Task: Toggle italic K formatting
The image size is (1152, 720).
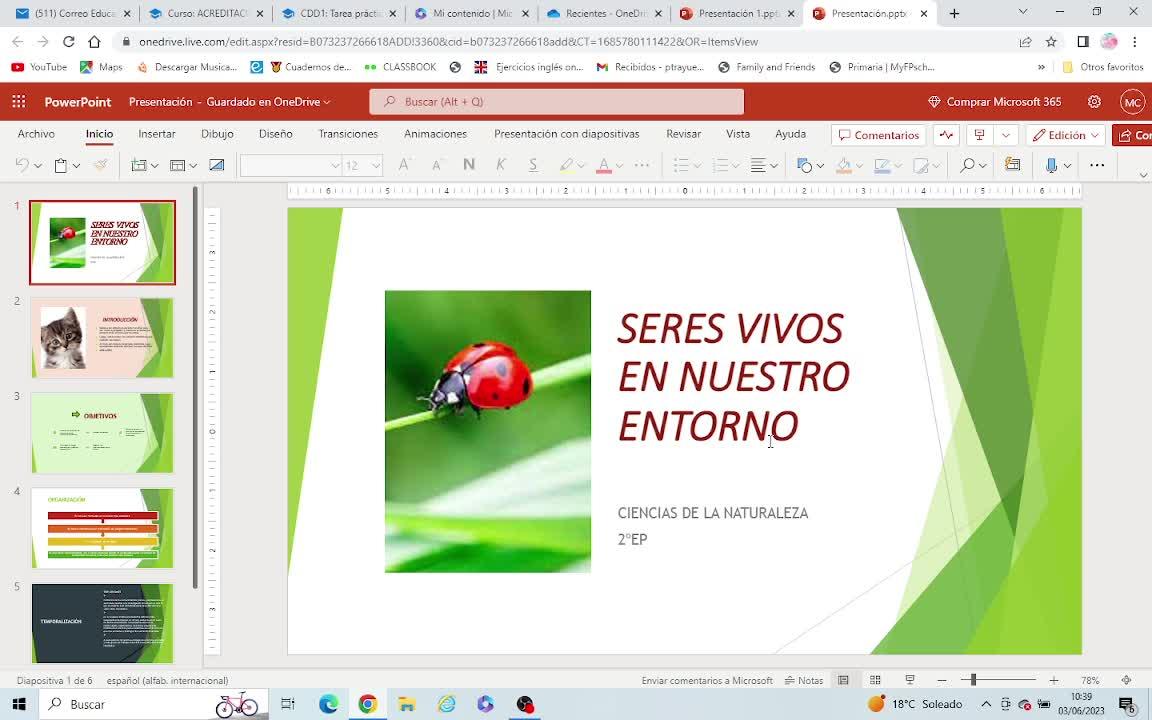Action: 501,165
